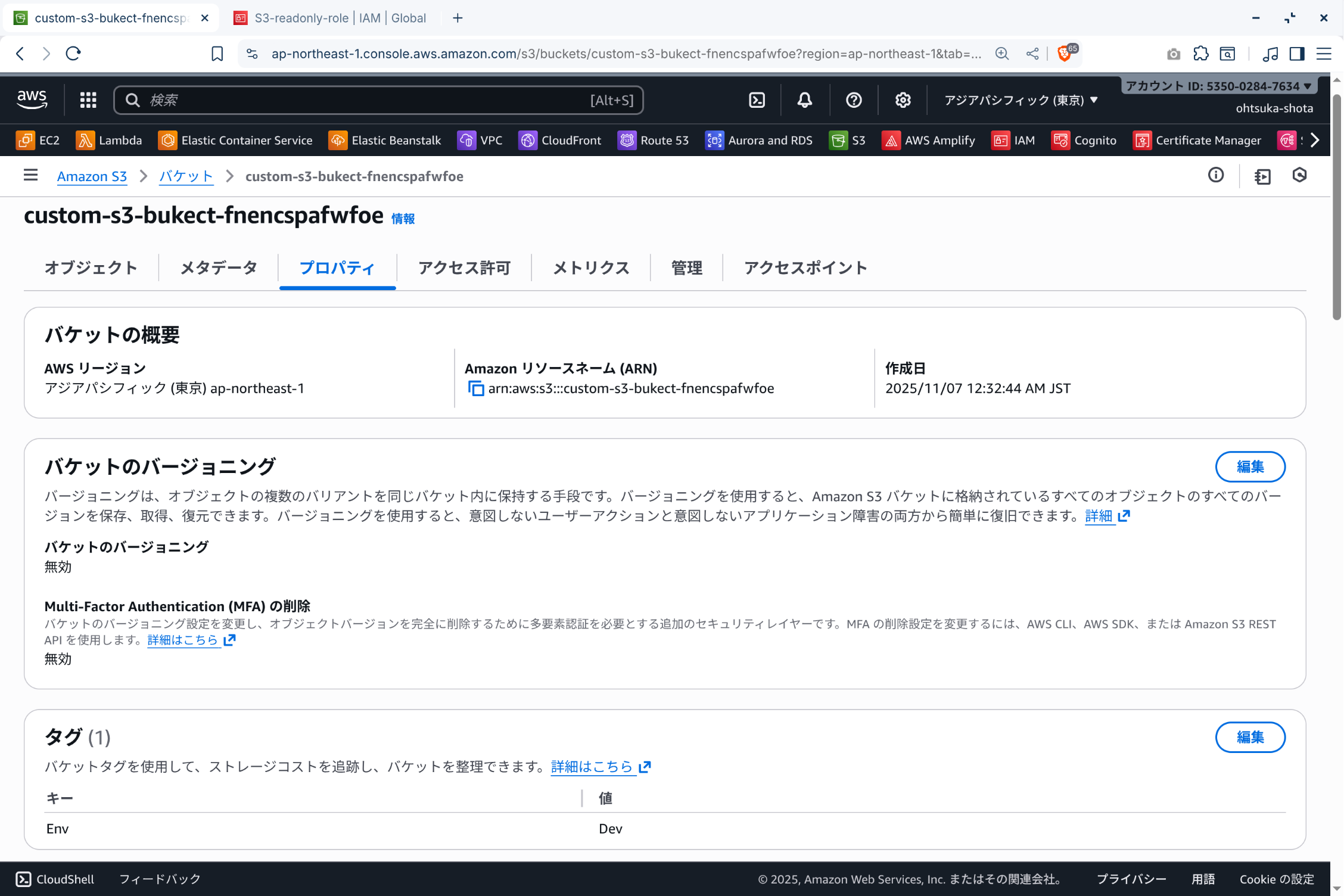Open the notifications bell
The image size is (1344, 896).
[x=804, y=100]
